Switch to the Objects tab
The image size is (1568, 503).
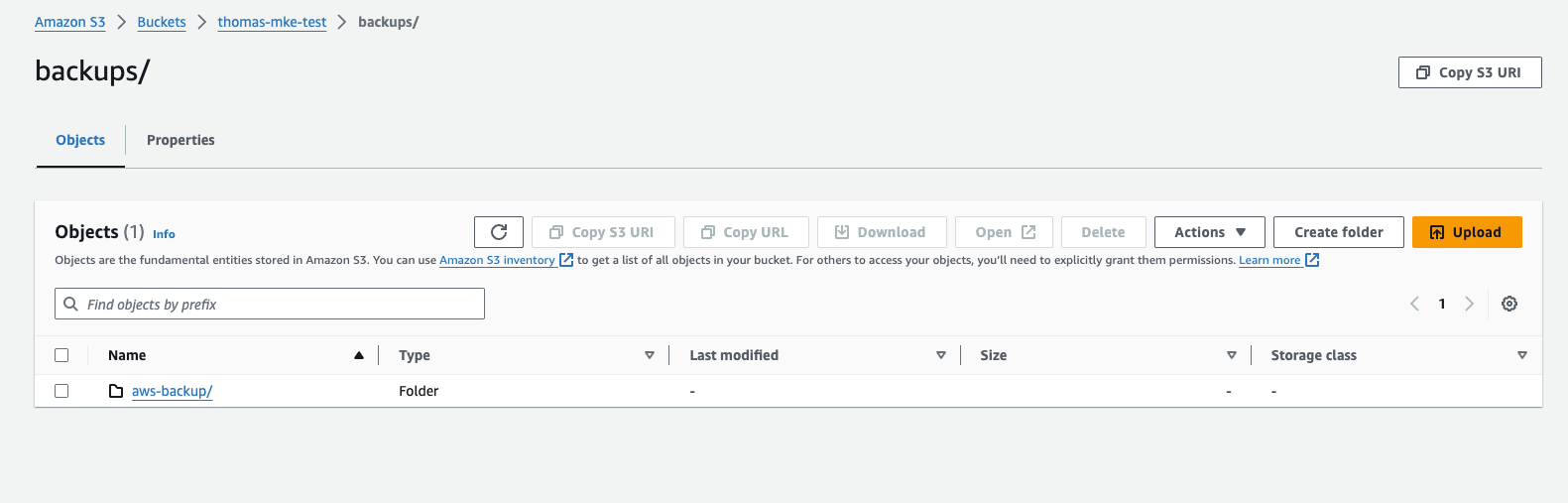(x=80, y=140)
